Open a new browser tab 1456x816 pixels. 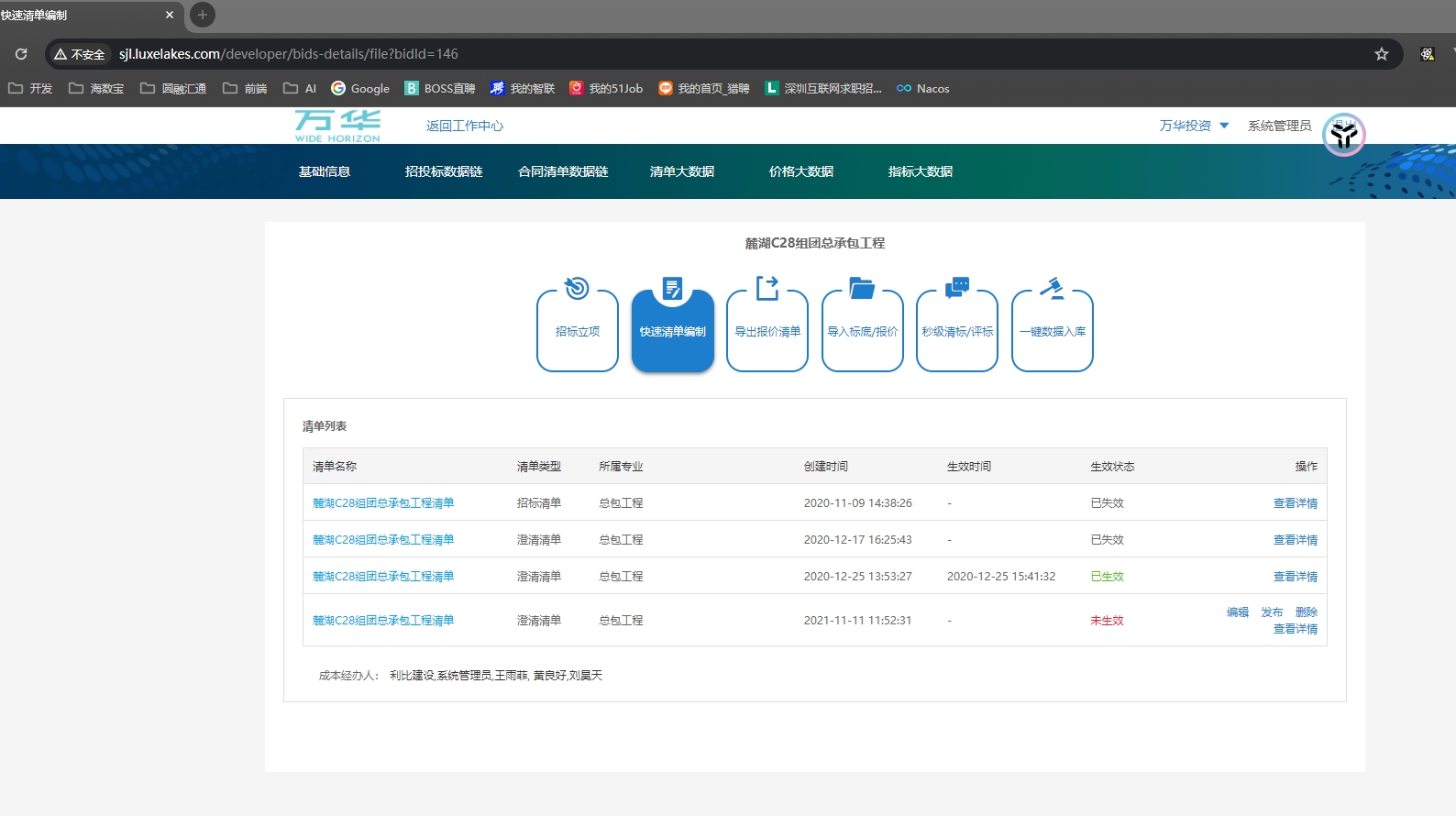[x=203, y=15]
